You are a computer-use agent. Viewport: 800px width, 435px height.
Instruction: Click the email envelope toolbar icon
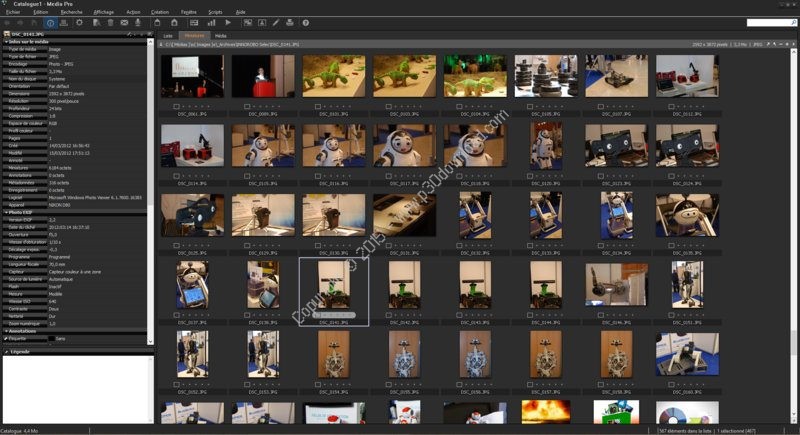click(x=124, y=23)
